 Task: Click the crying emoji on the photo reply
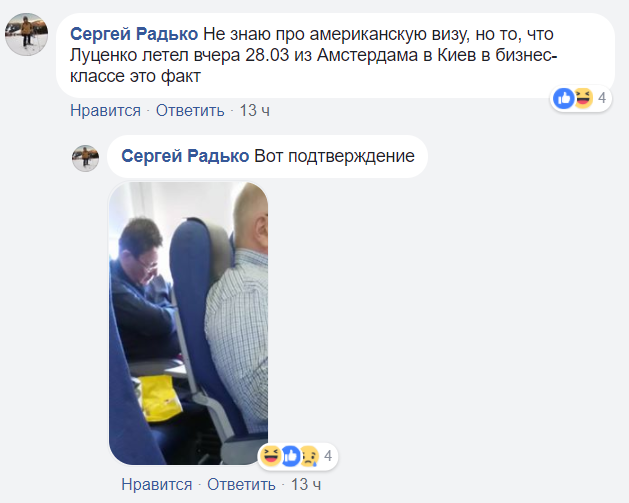pyautogui.click(x=309, y=456)
